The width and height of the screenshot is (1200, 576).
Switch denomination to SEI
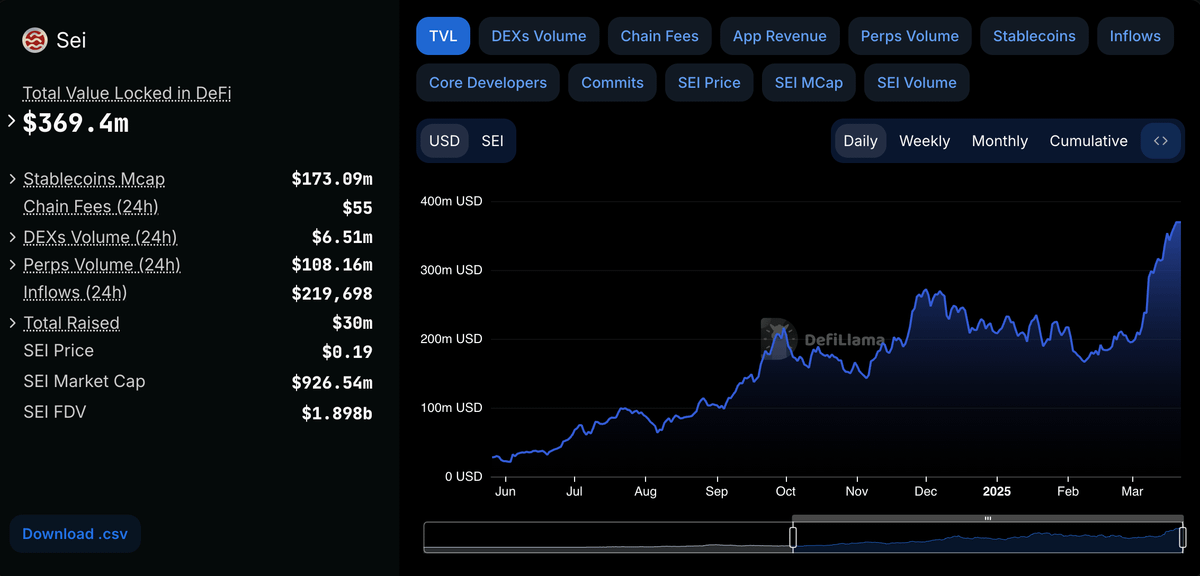tap(492, 141)
